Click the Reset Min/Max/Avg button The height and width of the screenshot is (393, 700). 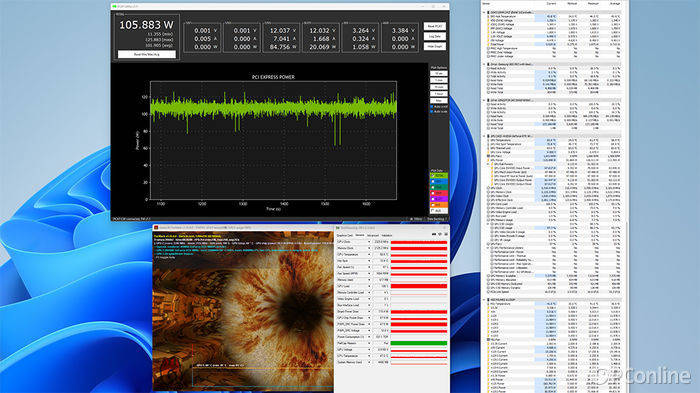coord(146,54)
